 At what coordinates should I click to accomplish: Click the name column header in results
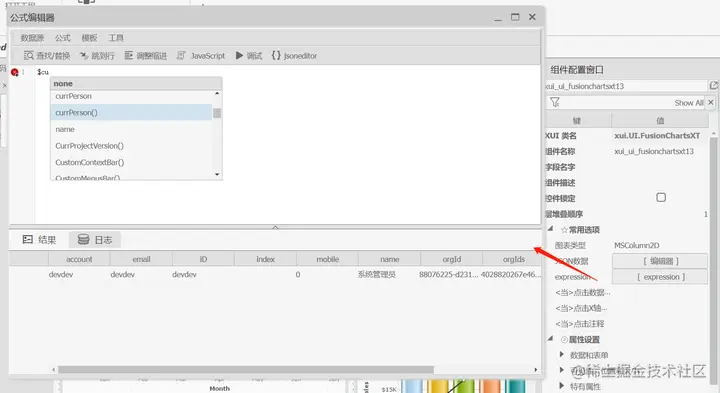(x=389, y=259)
